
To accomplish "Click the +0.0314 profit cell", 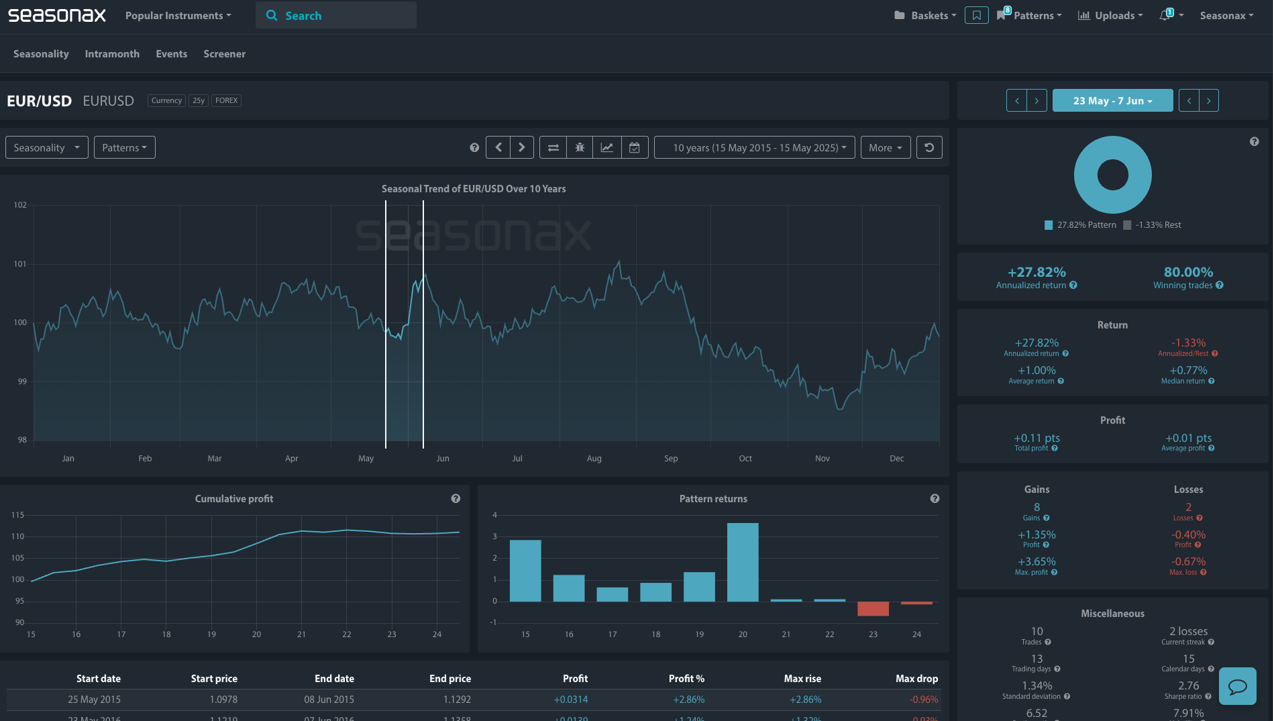I will point(571,700).
